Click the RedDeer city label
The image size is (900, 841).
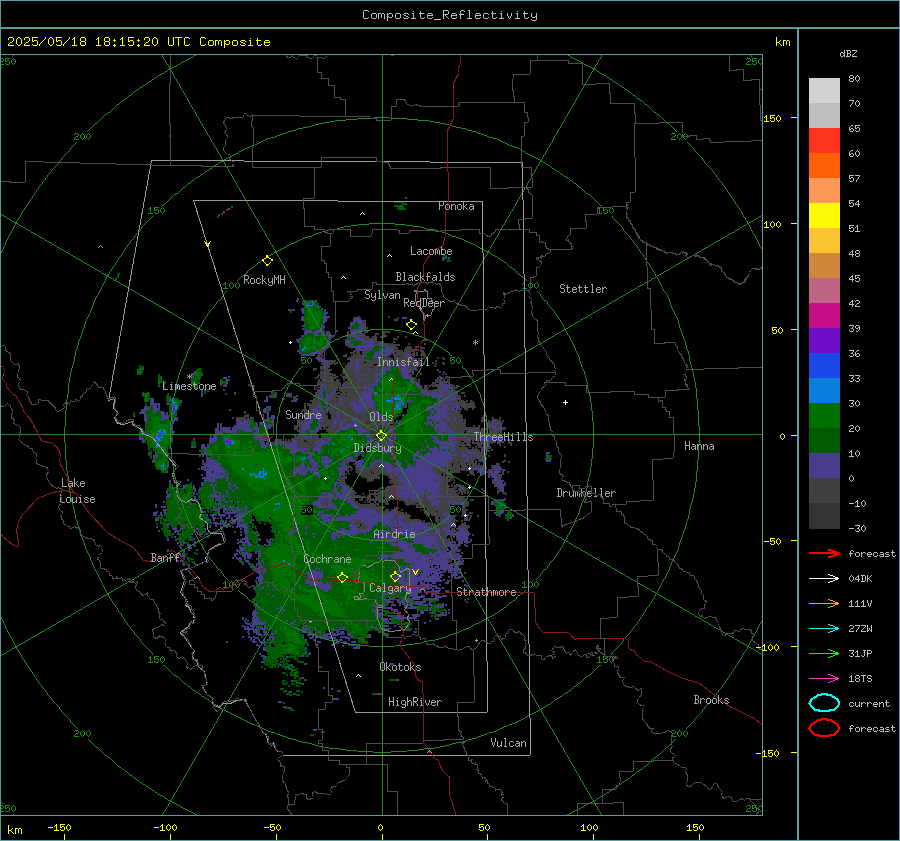click(424, 303)
